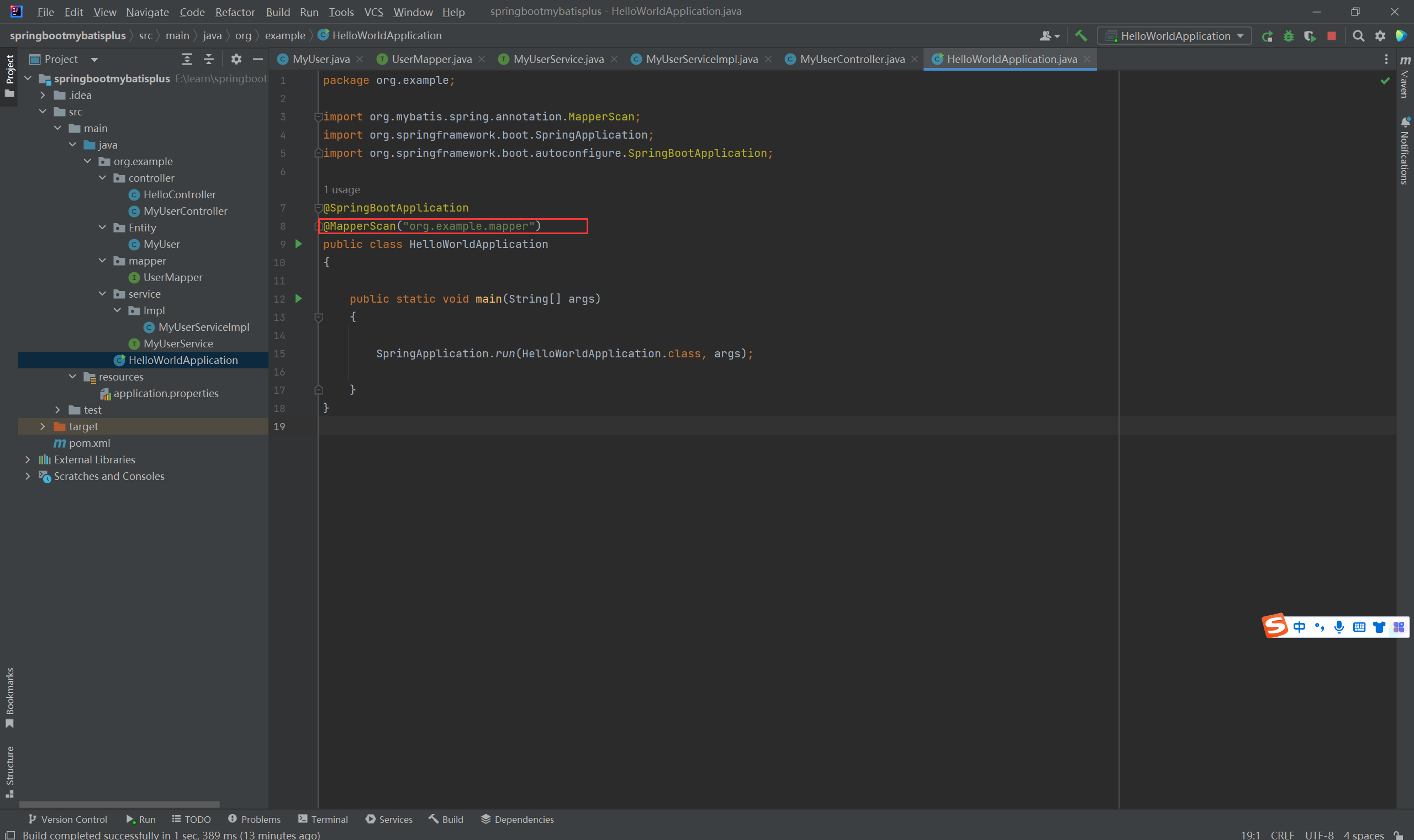Stop the running application
Image resolution: width=1414 pixels, height=840 pixels.
click(x=1332, y=36)
